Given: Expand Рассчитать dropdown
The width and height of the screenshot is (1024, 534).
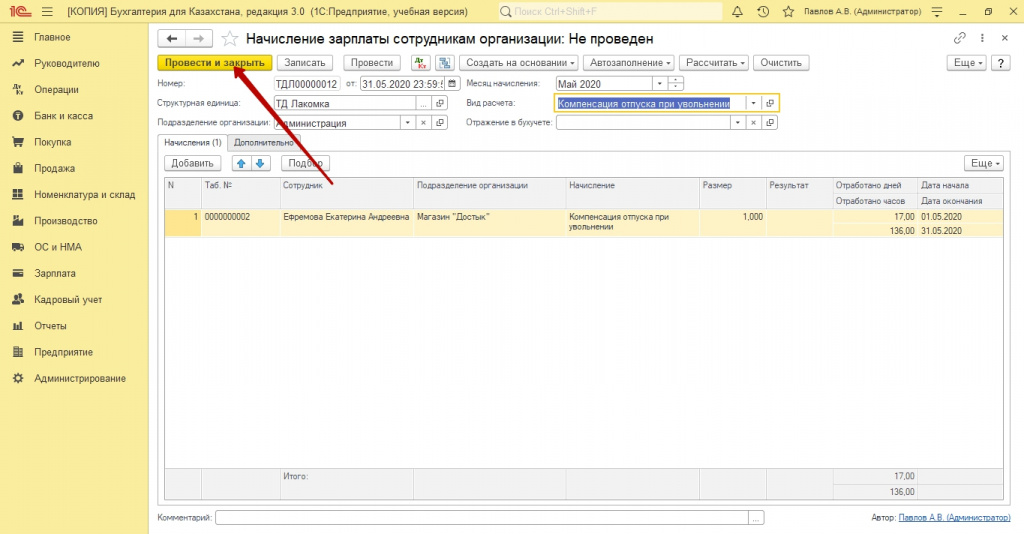Looking at the screenshot, I should tap(714, 63).
